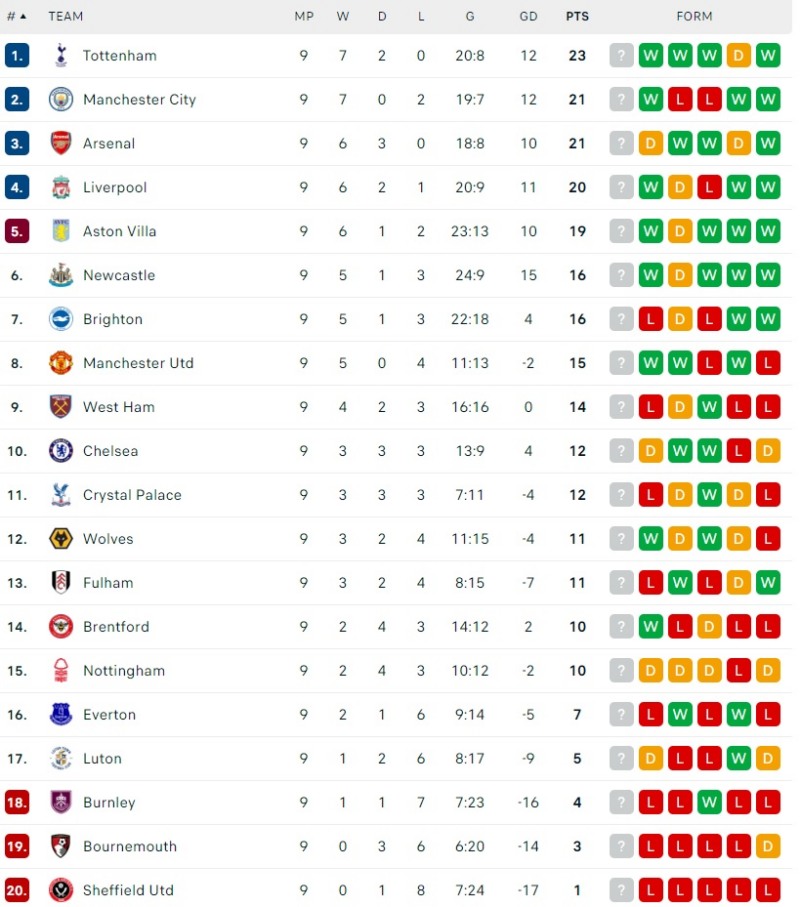
Task: Click Luton's green win form badge
Action: pyautogui.click(x=739, y=758)
